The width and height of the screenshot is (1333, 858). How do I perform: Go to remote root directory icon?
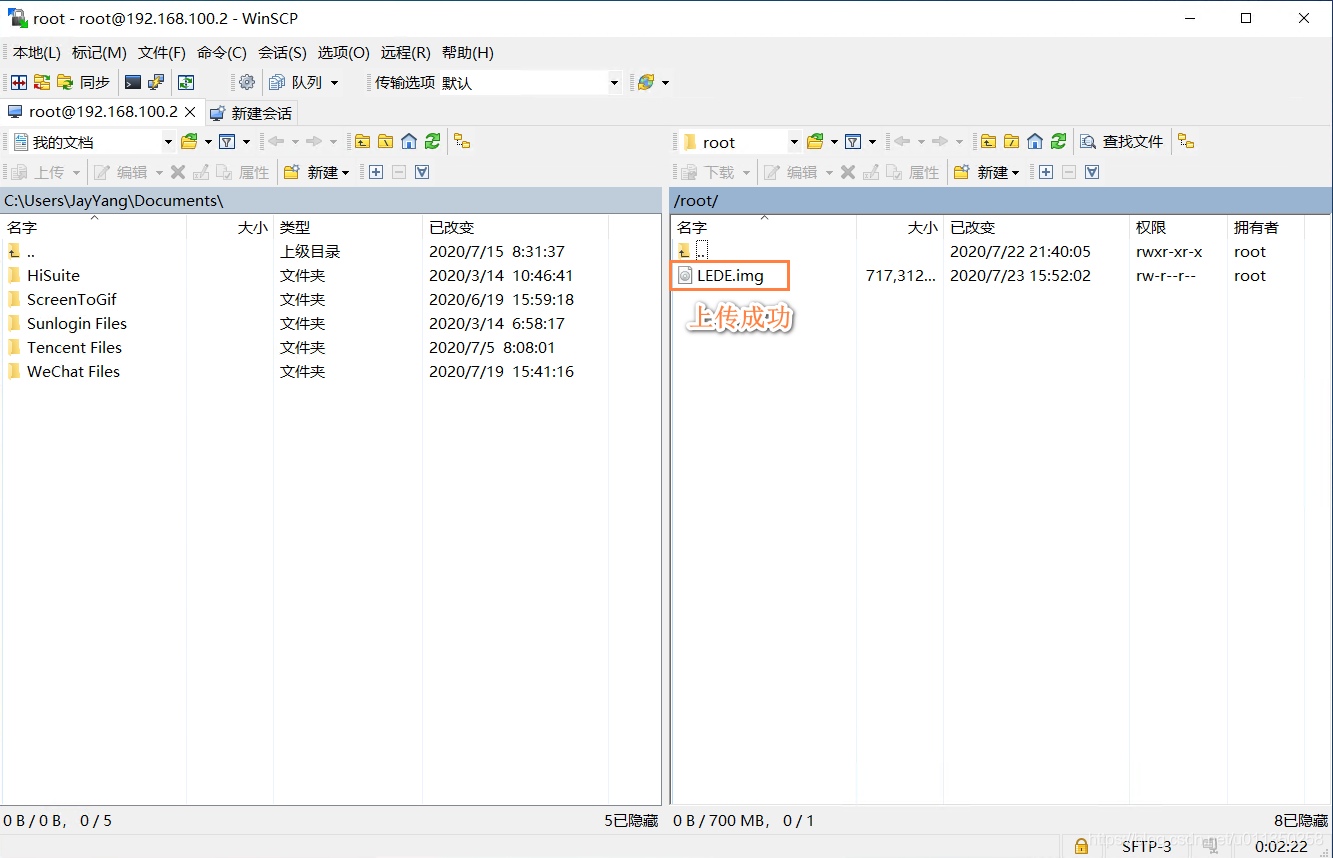1011,142
